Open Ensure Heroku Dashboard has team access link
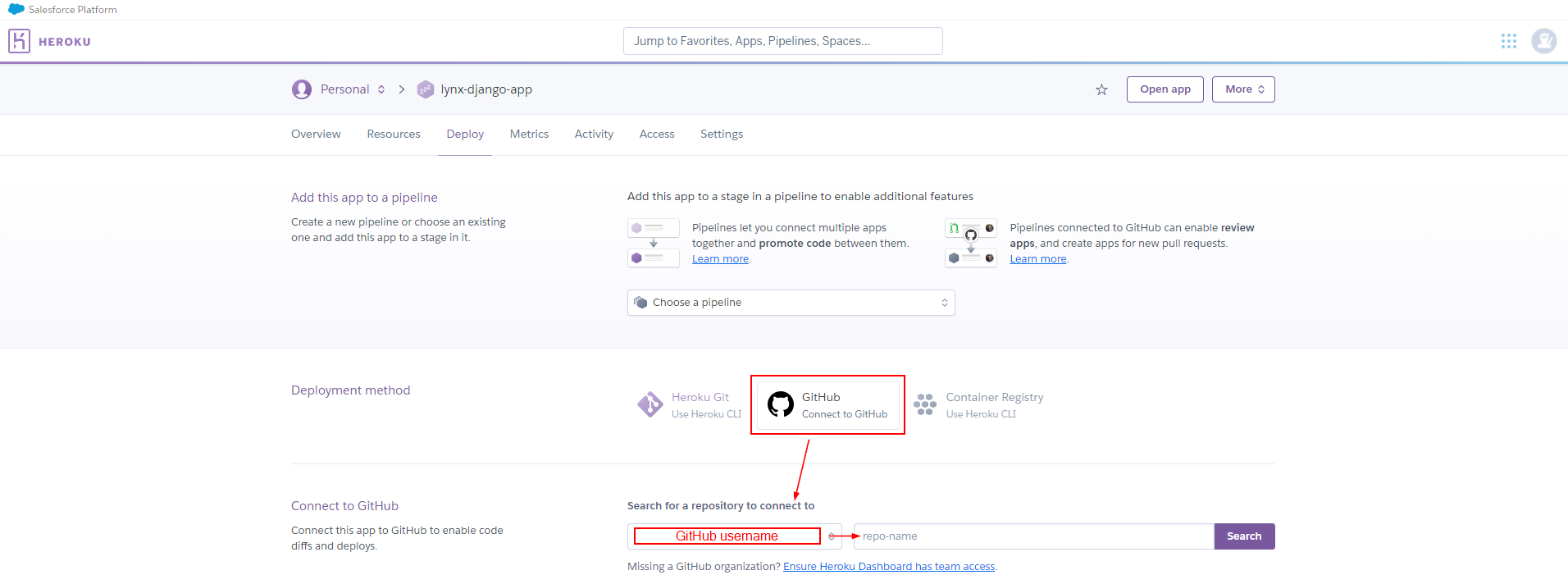The width and height of the screenshot is (1568, 584). (x=889, y=567)
